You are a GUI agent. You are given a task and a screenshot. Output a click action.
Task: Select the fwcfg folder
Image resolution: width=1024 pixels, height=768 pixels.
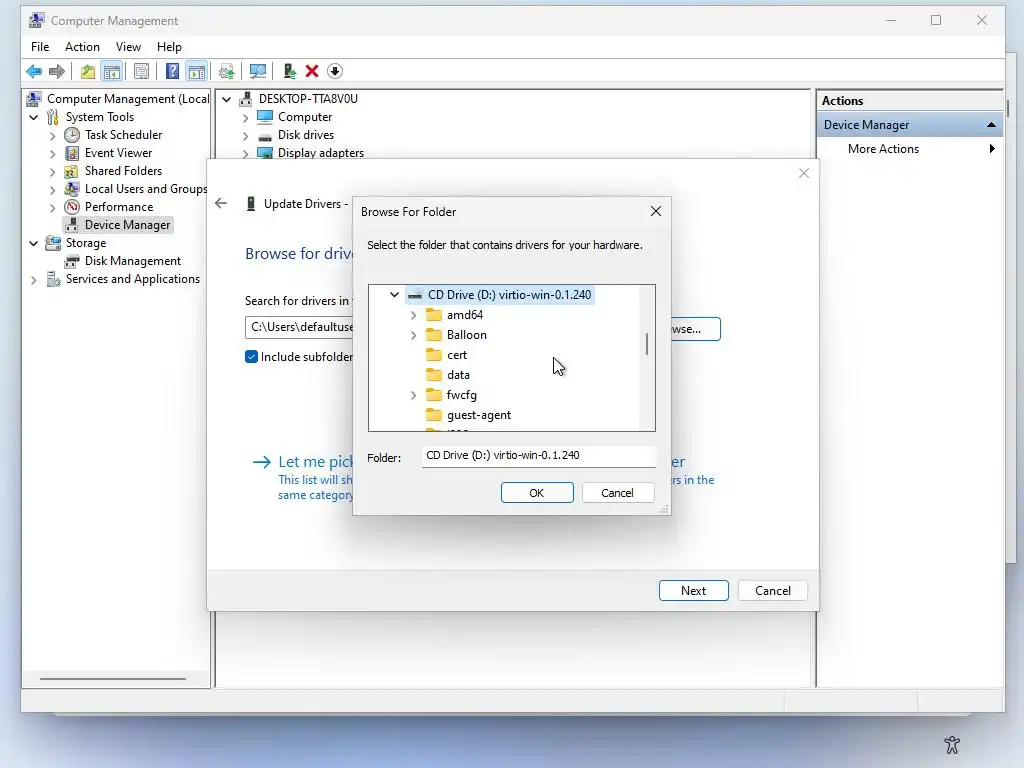pyautogui.click(x=461, y=395)
